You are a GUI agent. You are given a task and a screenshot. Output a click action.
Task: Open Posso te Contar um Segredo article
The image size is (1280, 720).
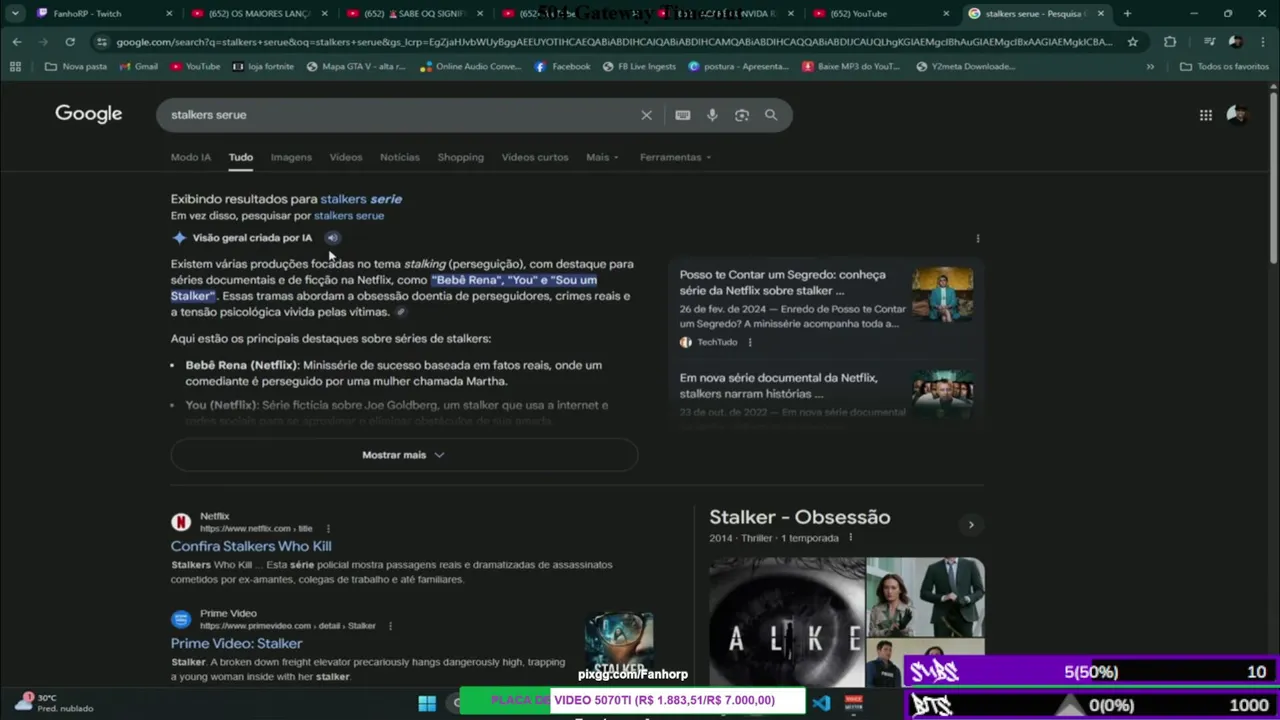(783, 282)
